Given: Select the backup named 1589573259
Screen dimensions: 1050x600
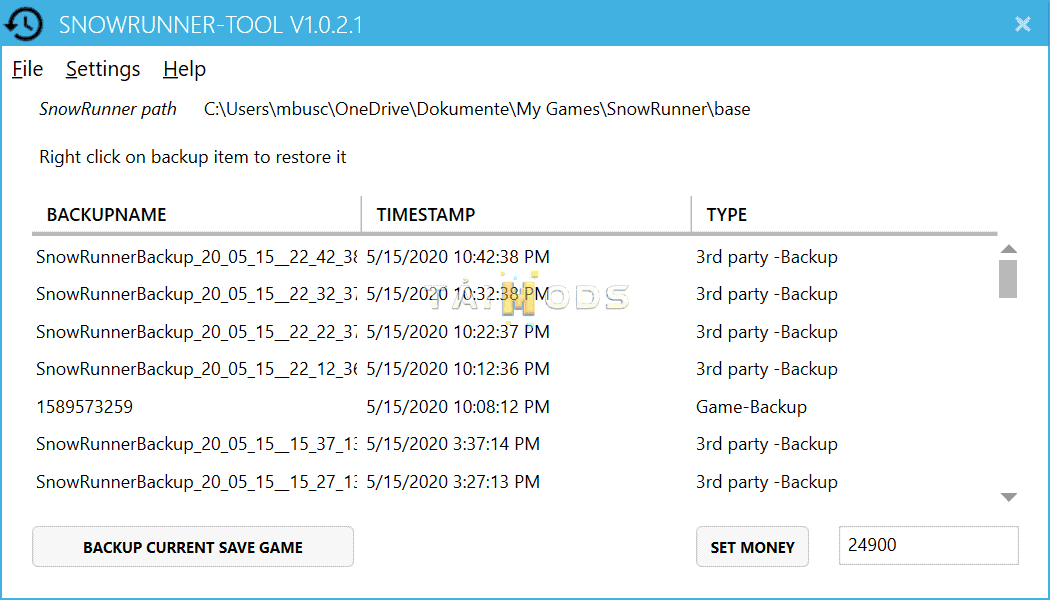Looking at the screenshot, I should tap(84, 406).
